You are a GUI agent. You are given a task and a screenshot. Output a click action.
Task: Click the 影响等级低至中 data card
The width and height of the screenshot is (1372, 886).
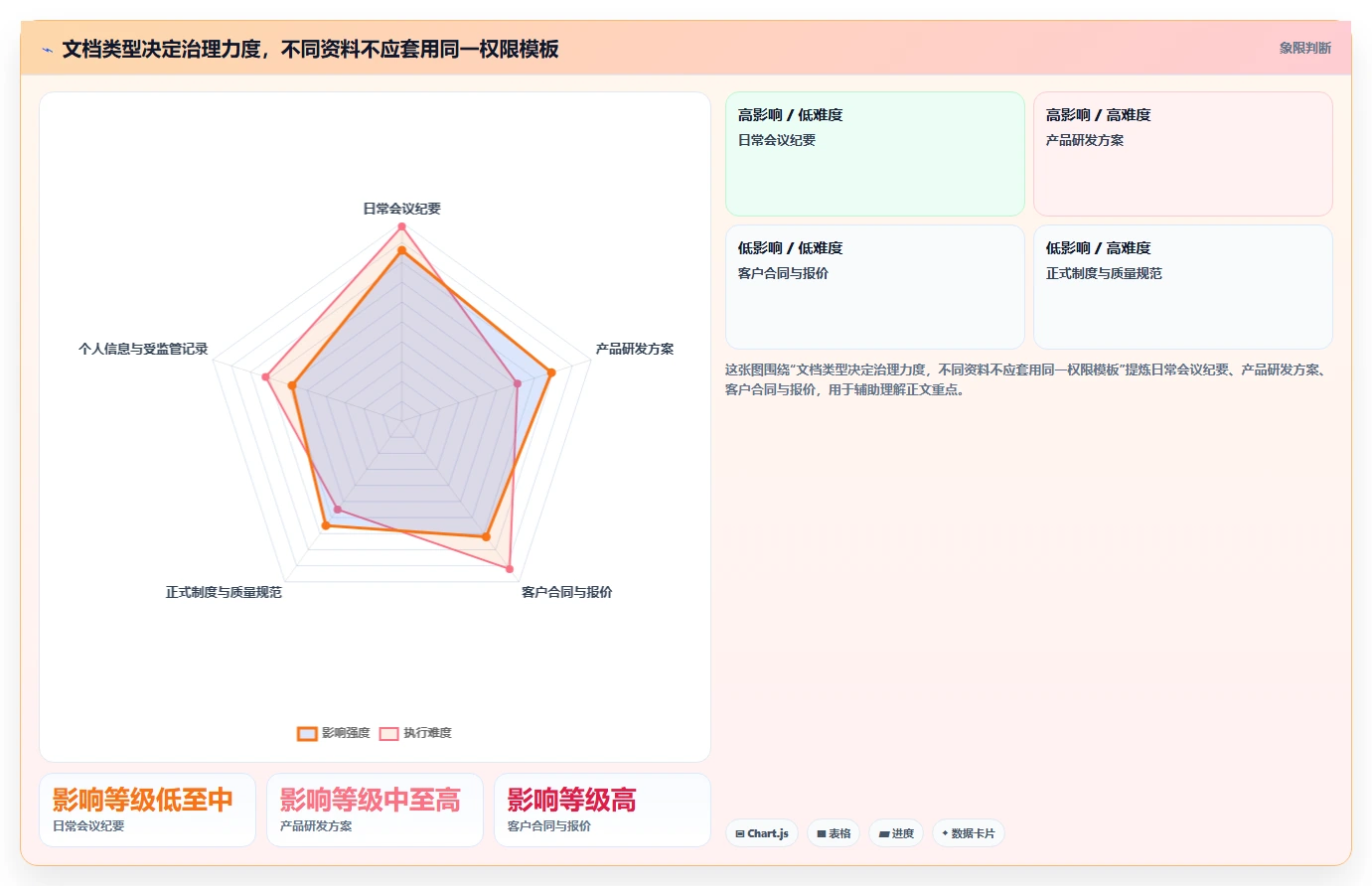pyautogui.click(x=147, y=811)
